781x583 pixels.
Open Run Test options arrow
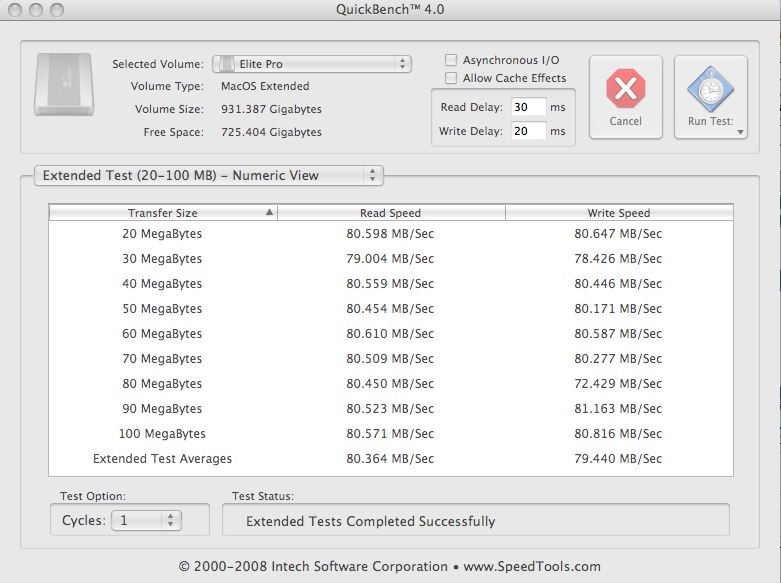pyautogui.click(x=740, y=132)
